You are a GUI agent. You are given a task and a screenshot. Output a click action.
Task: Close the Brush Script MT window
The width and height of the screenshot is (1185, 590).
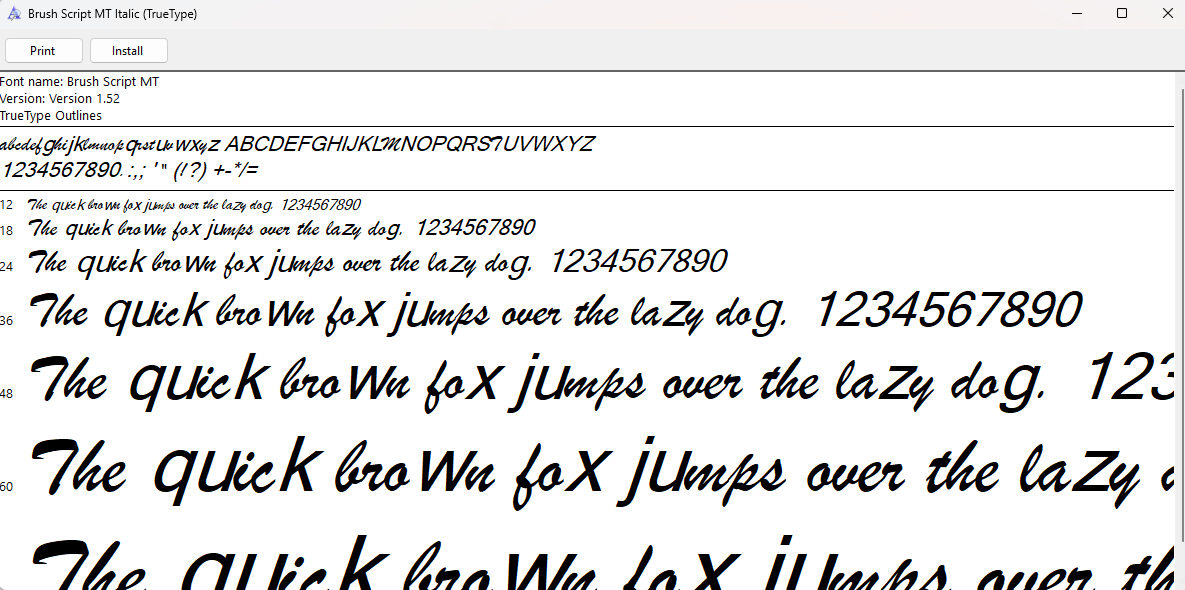[x=1166, y=14]
